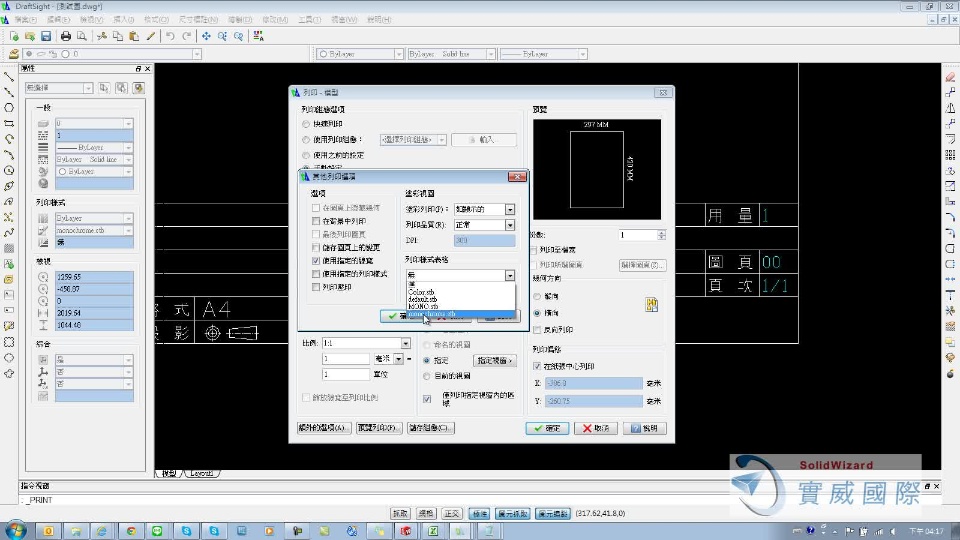
Task: Enable the print stamp checkbox (列印戳印)
Action: tap(316, 287)
